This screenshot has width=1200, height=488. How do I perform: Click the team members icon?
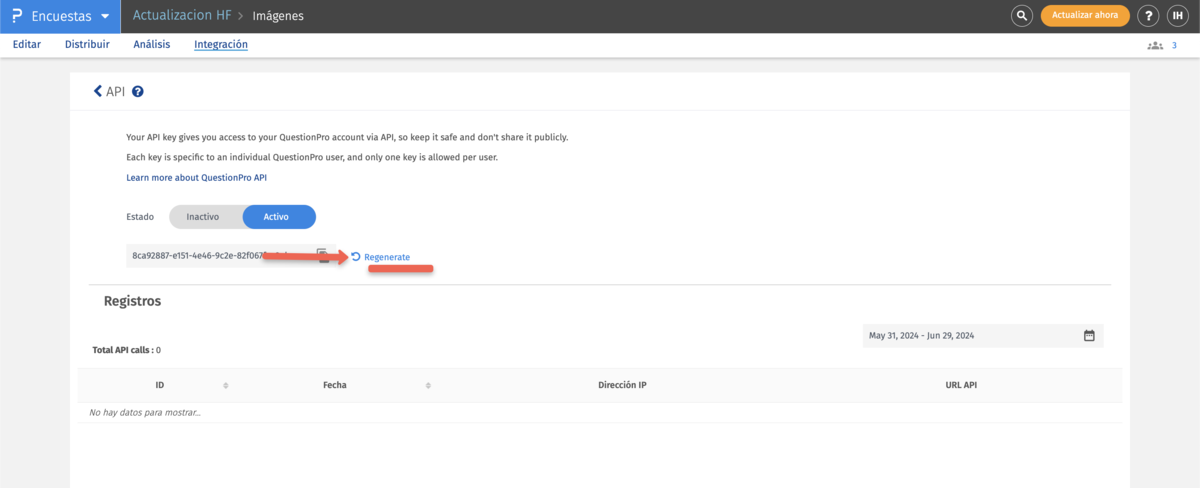[1155, 46]
